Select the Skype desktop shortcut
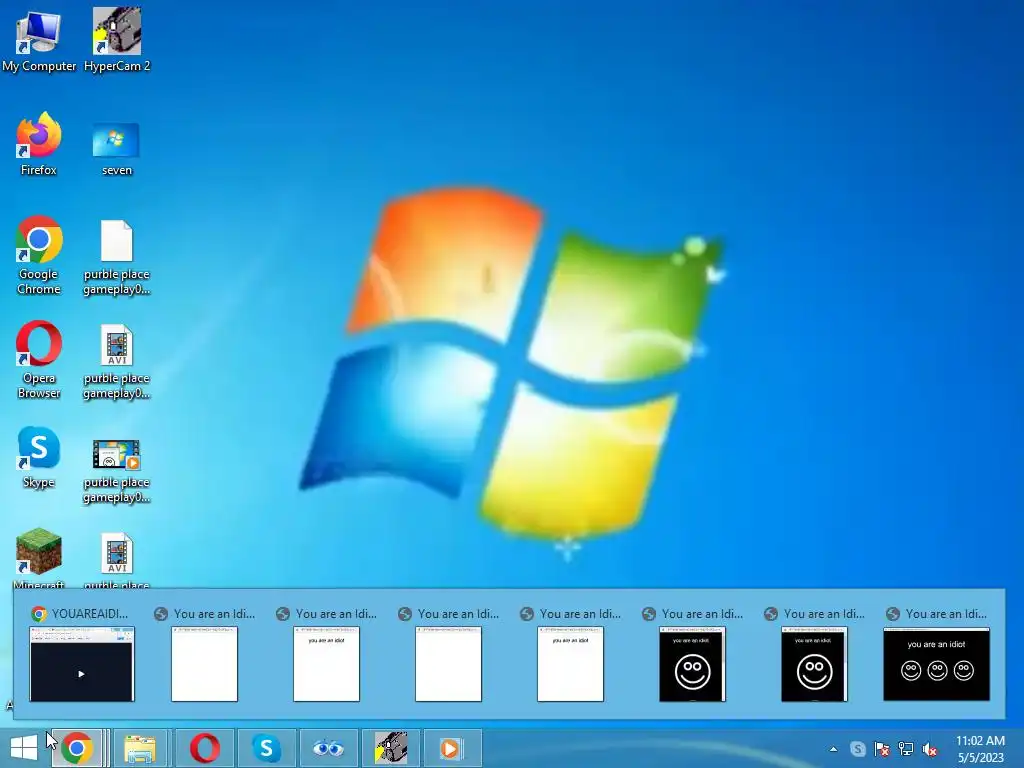1024x768 pixels. 39,458
